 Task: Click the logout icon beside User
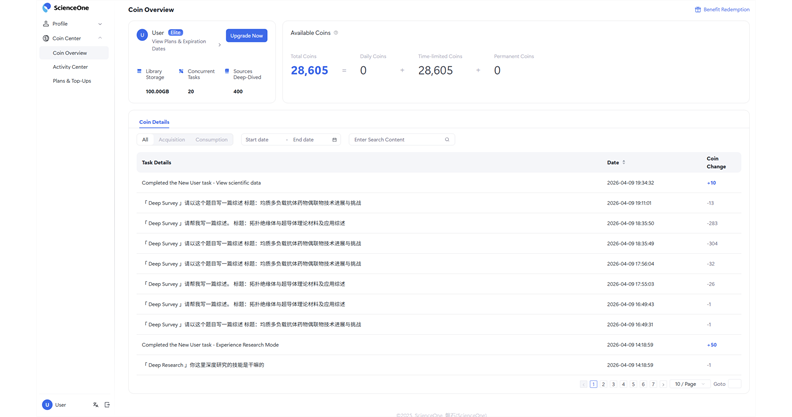pos(107,405)
